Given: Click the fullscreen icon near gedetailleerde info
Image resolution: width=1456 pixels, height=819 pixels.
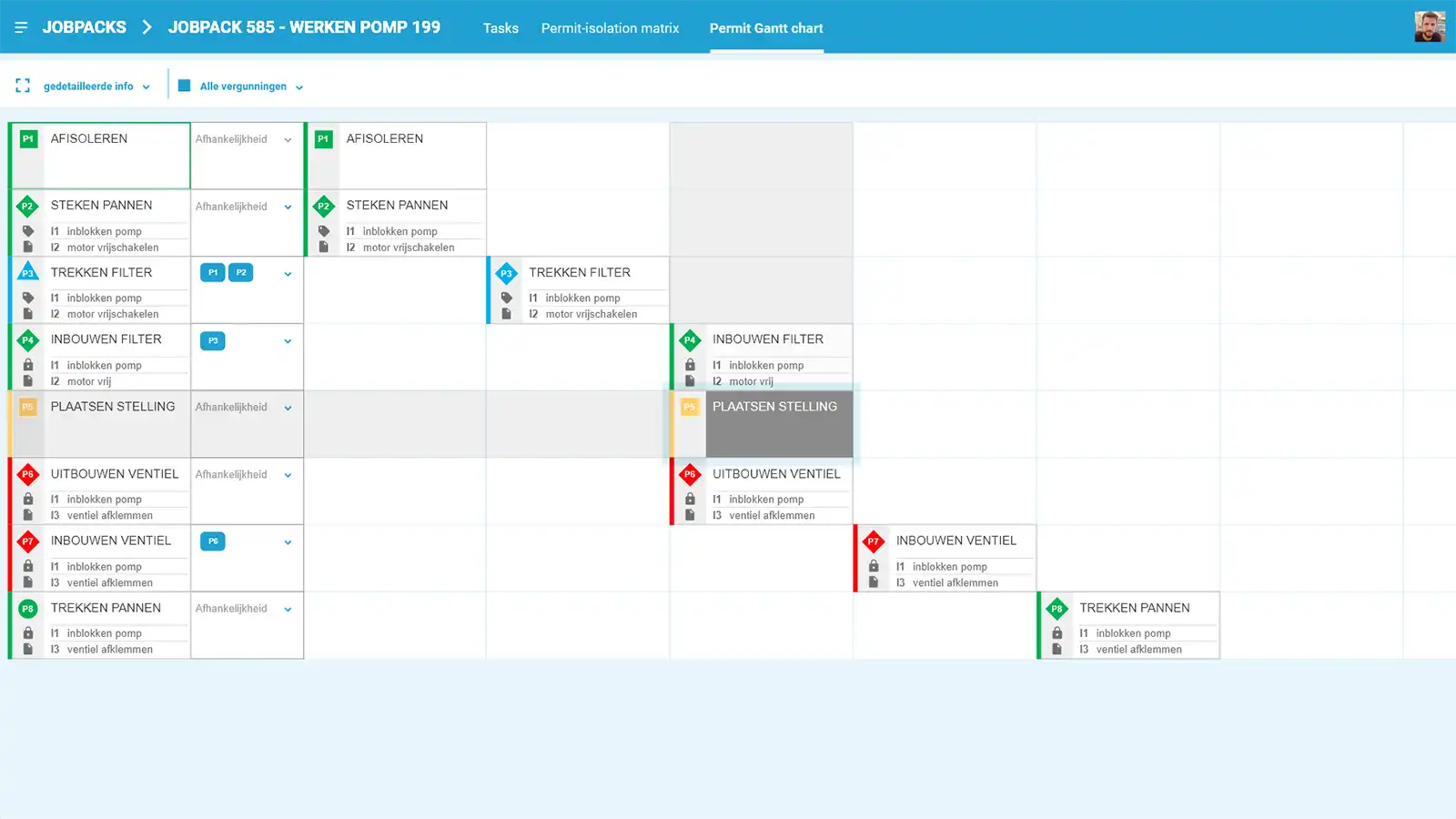Looking at the screenshot, I should click(x=23, y=85).
